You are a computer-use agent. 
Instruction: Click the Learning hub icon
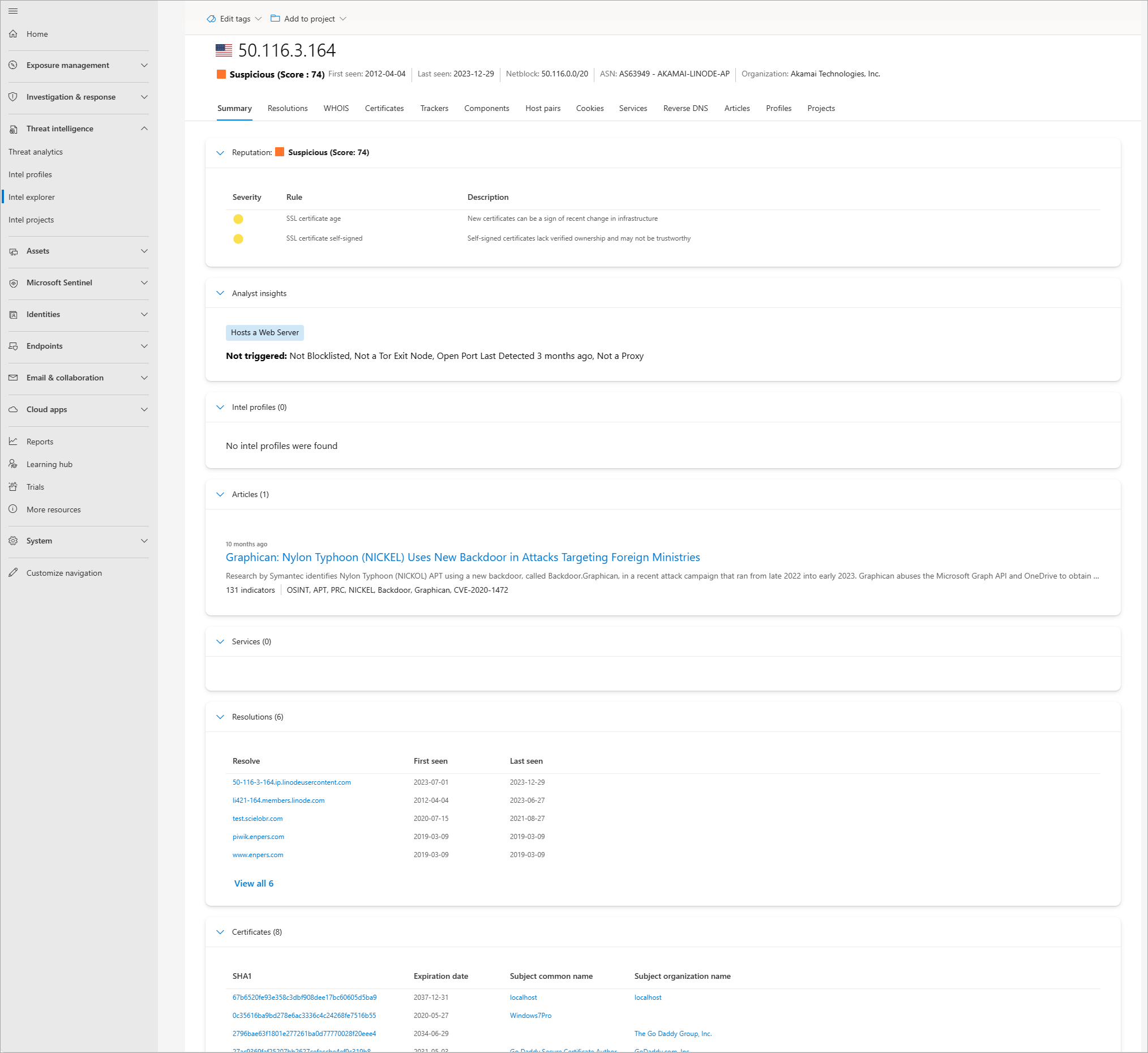point(13,464)
